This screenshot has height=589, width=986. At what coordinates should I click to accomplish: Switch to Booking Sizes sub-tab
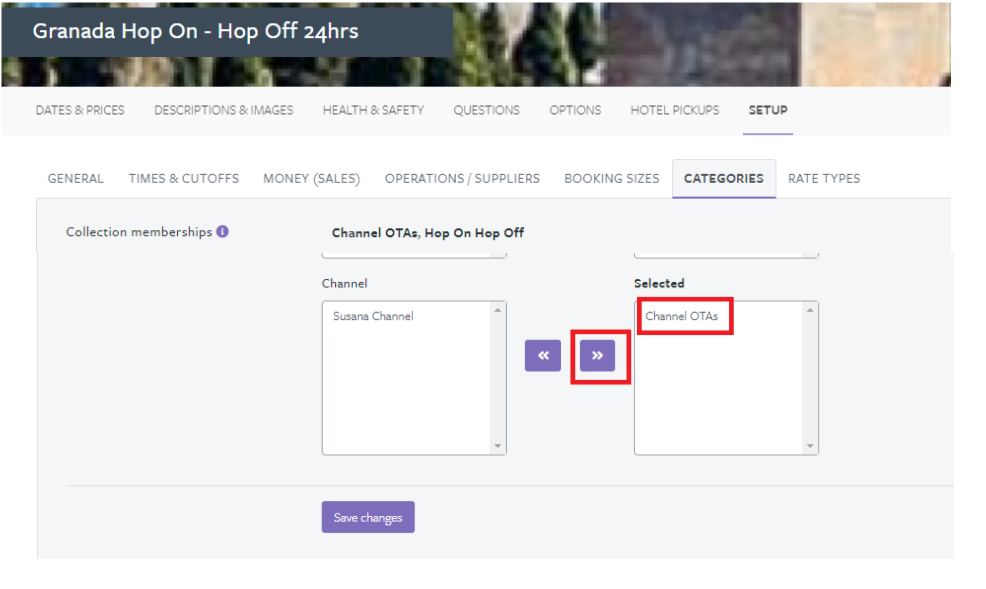[611, 179]
